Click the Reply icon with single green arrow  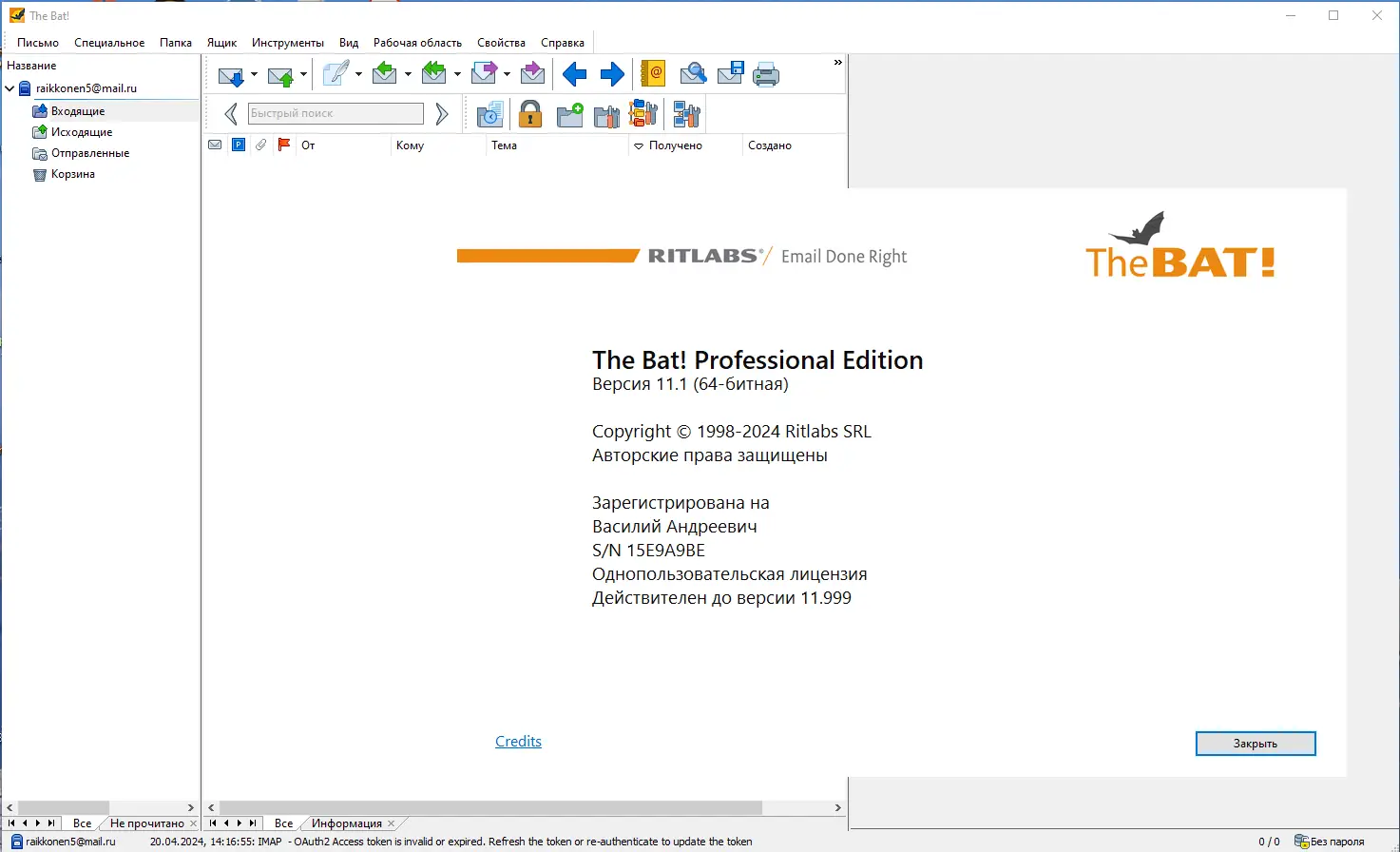click(x=385, y=73)
